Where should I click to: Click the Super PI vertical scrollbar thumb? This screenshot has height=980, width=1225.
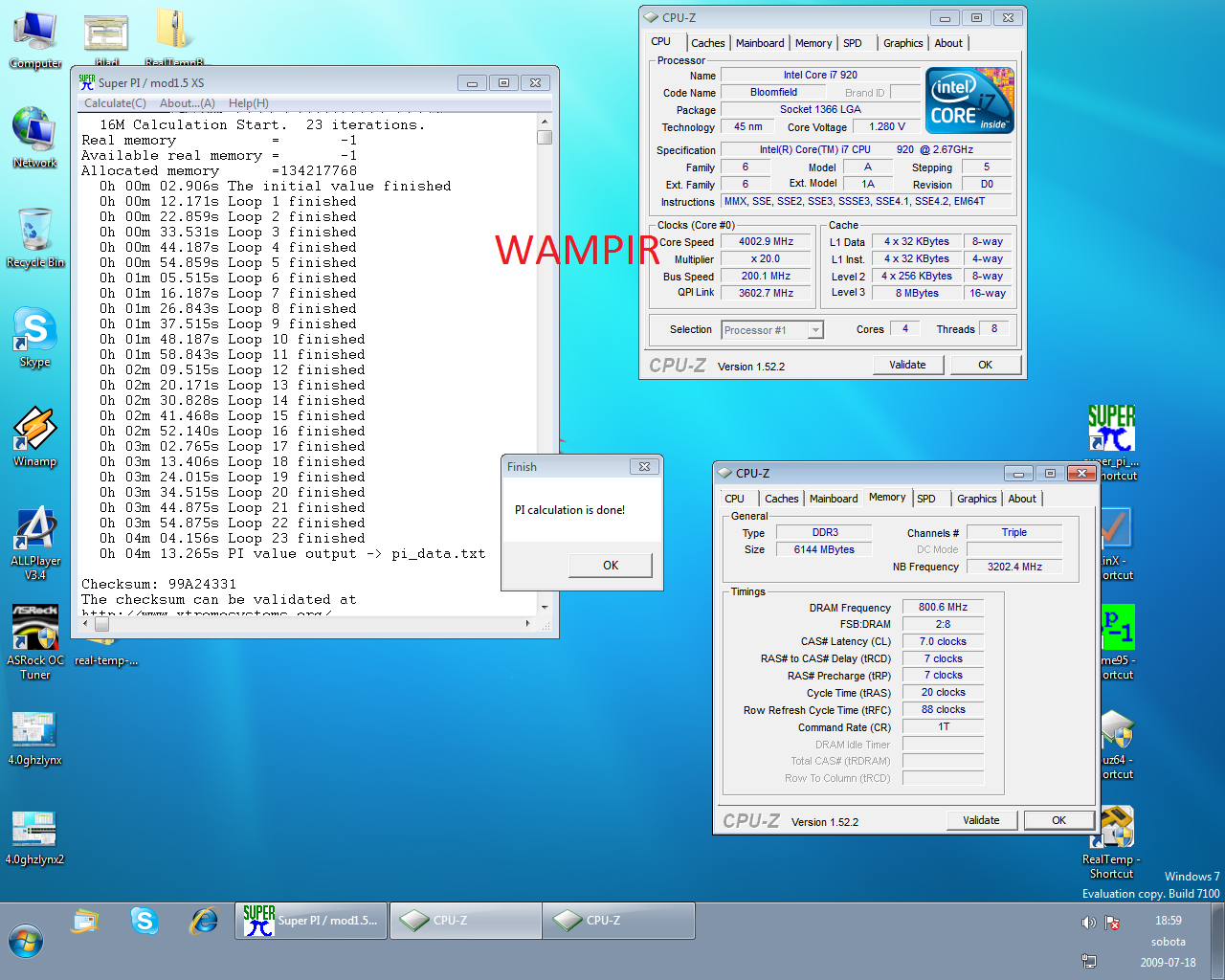pyautogui.click(x=545, y=137)
